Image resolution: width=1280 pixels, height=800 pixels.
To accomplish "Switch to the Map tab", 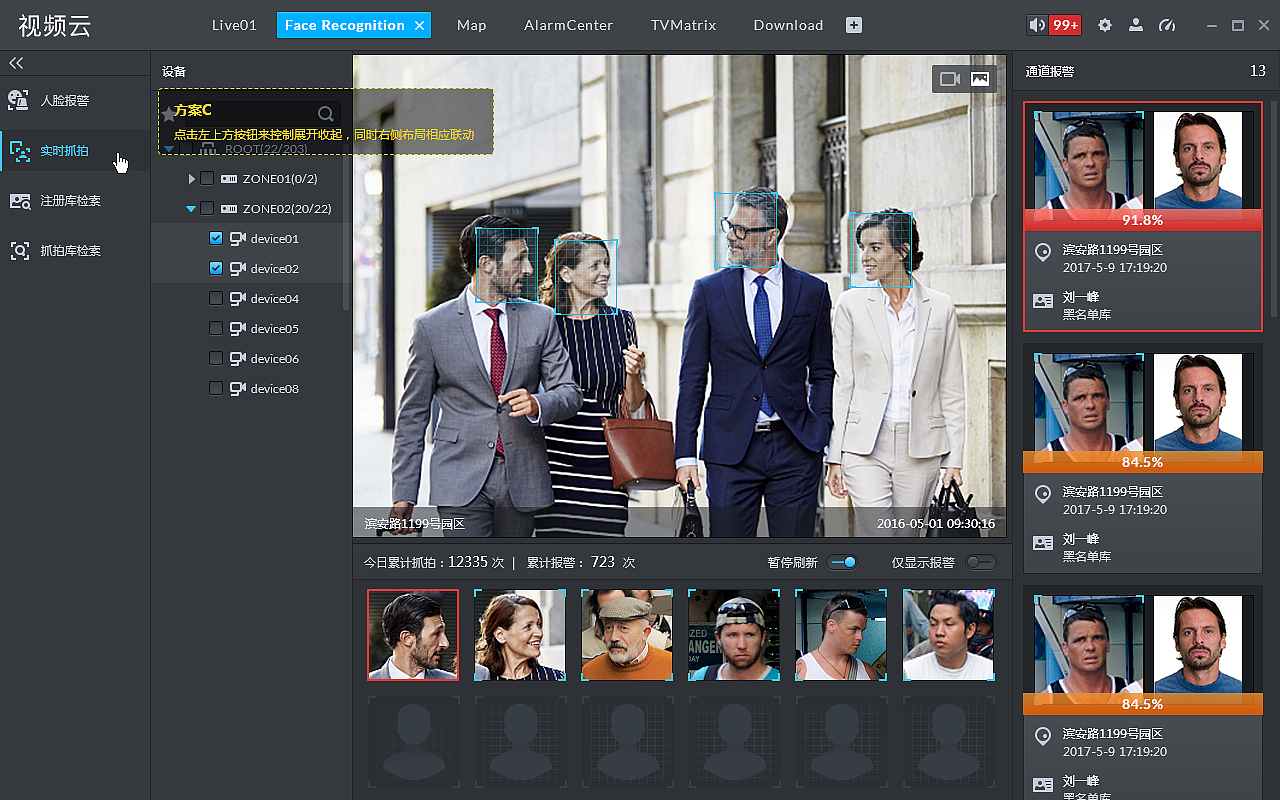I will [472, 25].
